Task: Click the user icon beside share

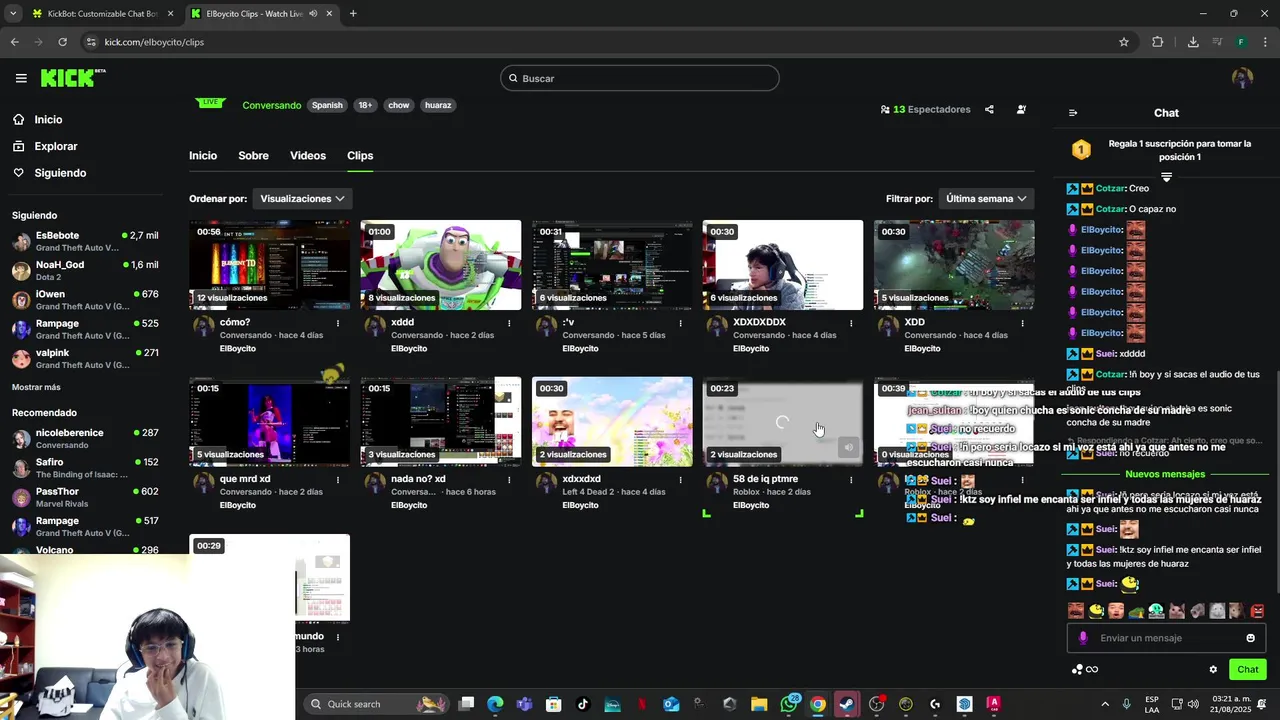Action: click(1021, 109)
